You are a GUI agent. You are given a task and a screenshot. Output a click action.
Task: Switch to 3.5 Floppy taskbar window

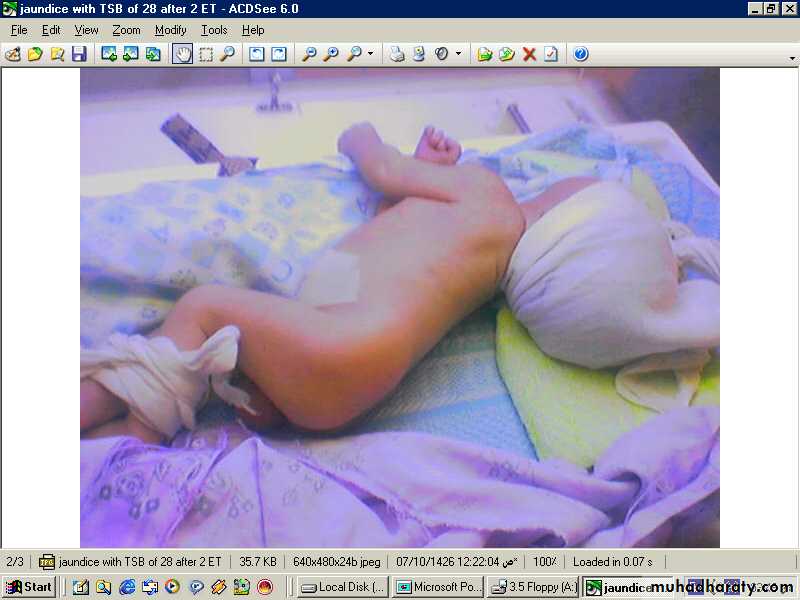click(x=533, y=587)
